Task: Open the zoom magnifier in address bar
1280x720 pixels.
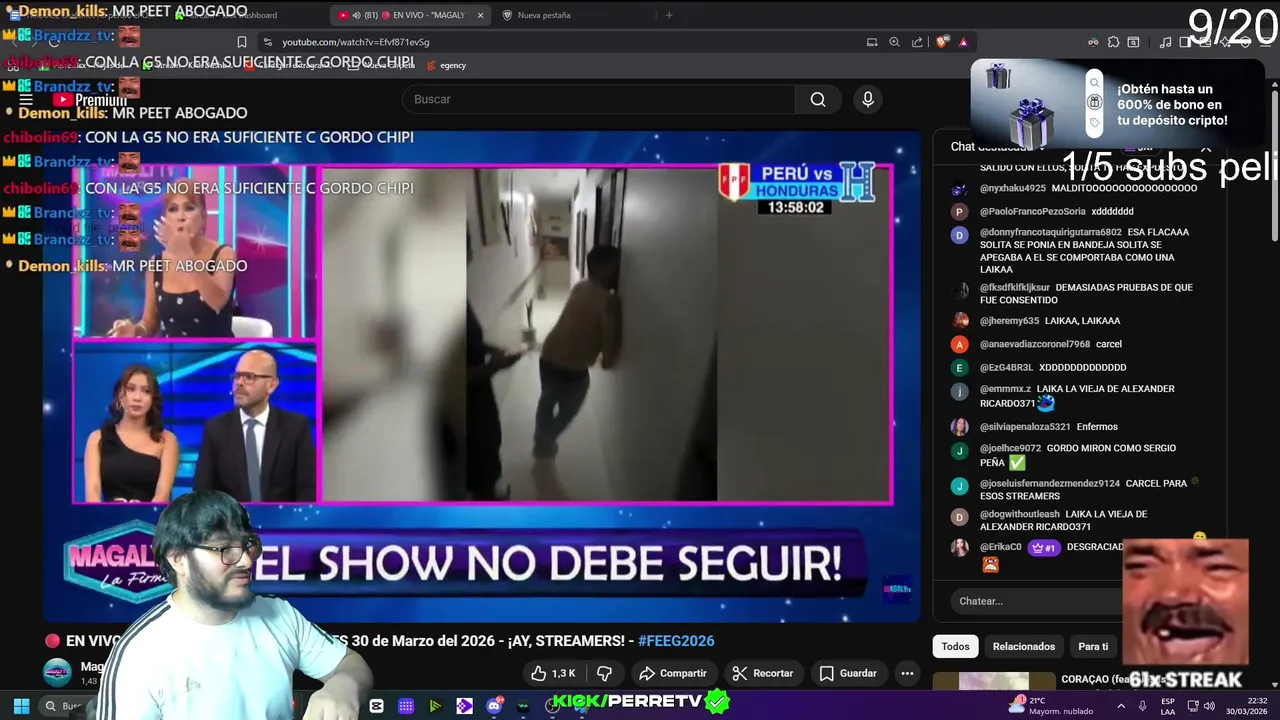Action: pos(895,42)
